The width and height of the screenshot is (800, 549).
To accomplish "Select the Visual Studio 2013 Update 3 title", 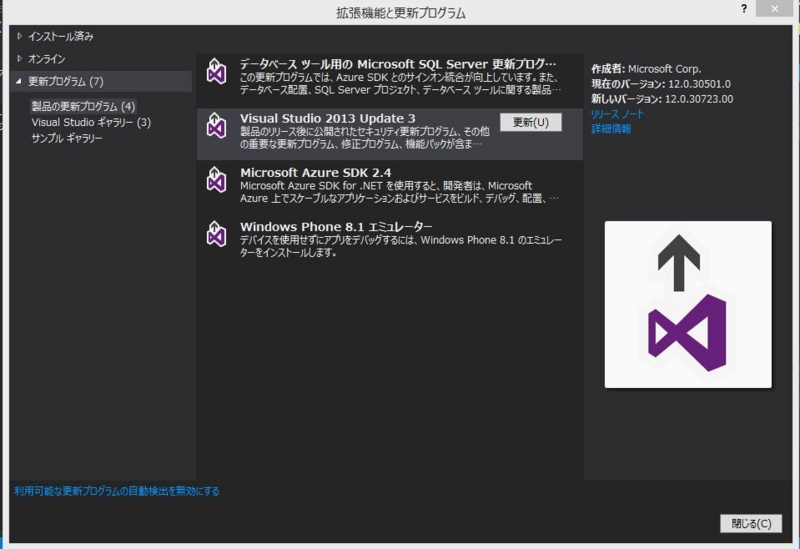I will (x=328, y=118).
